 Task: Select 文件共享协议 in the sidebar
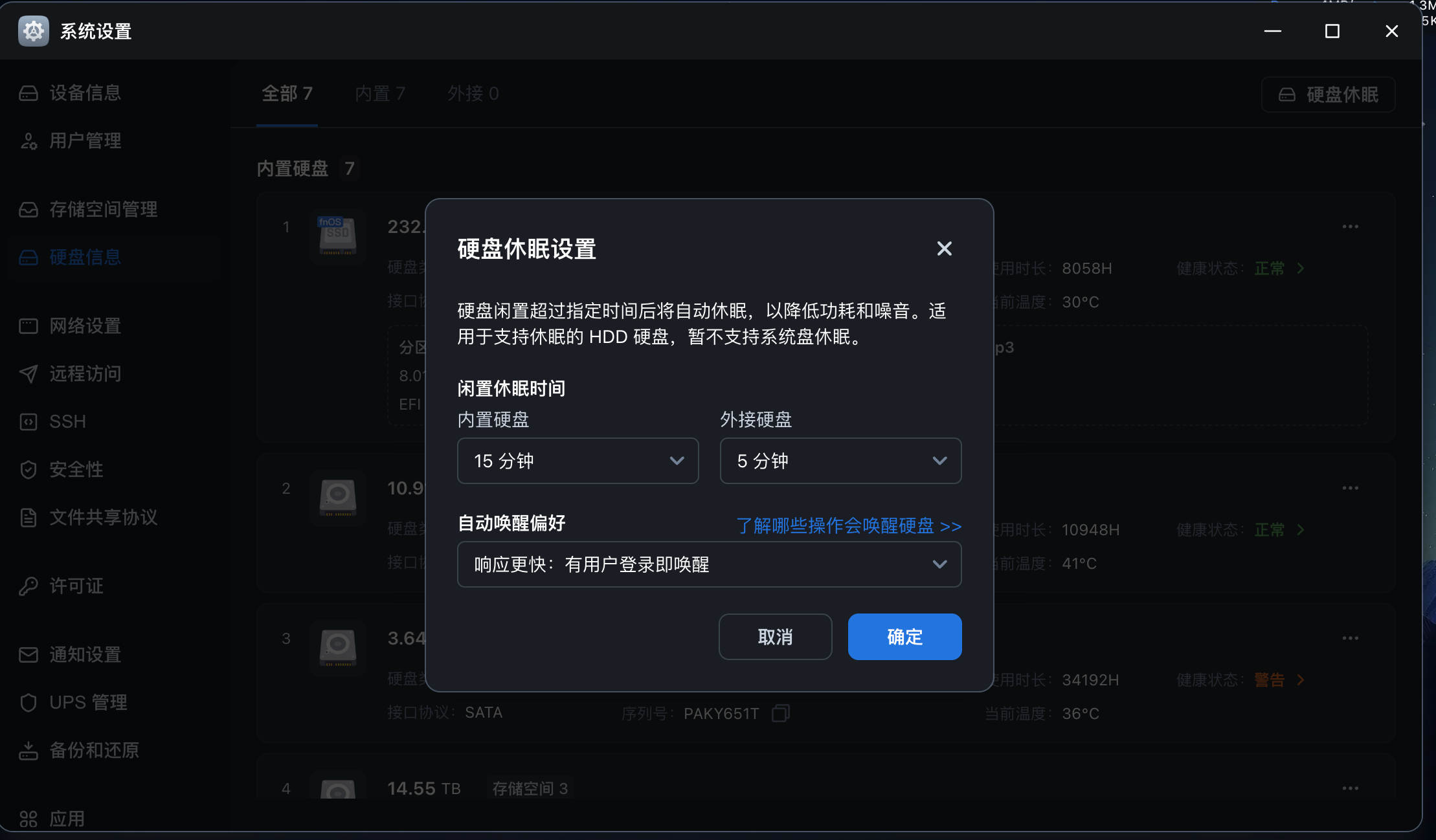tap(104, 517)
